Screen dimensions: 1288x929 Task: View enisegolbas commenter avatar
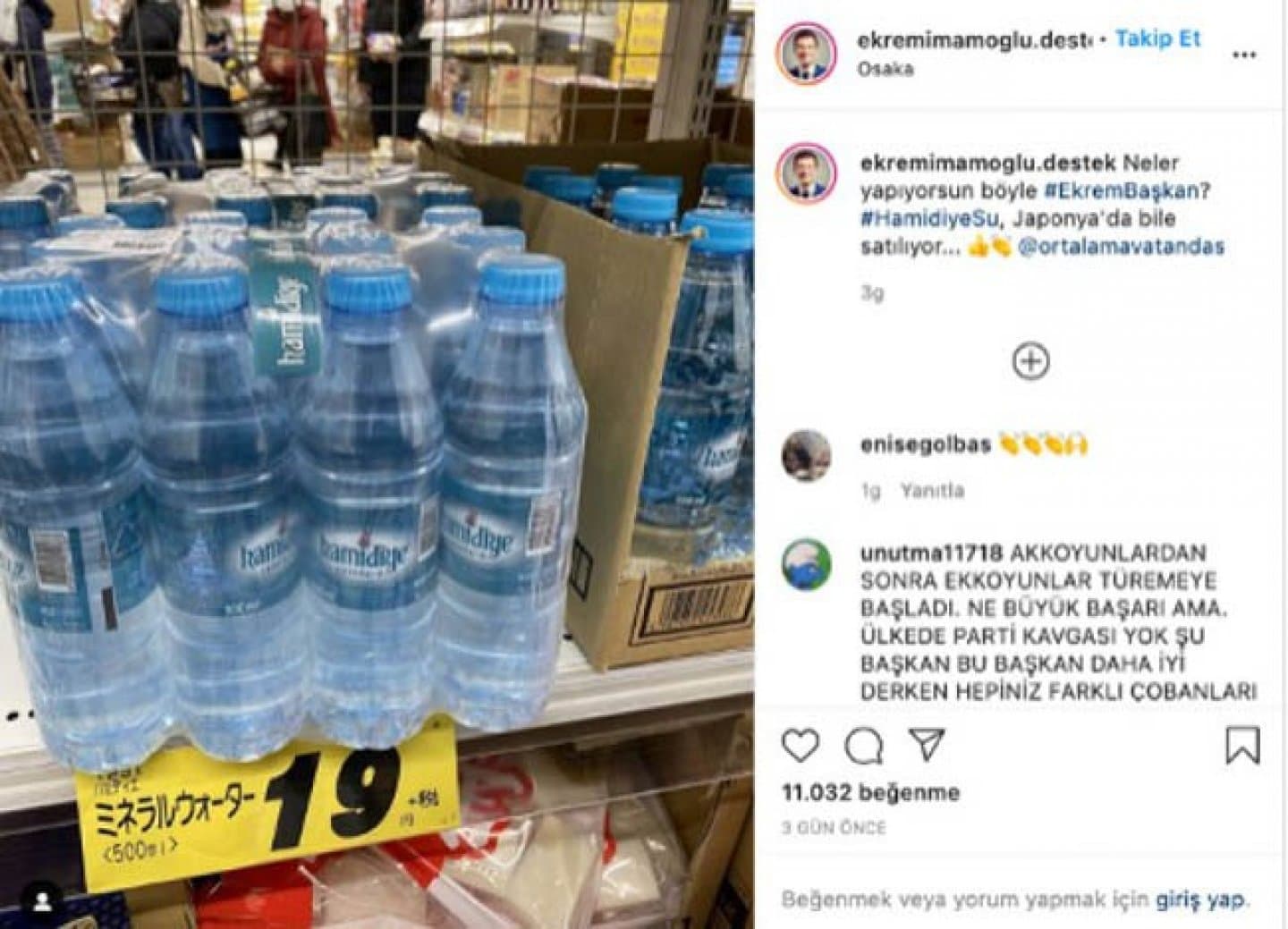tap(807, 455)
